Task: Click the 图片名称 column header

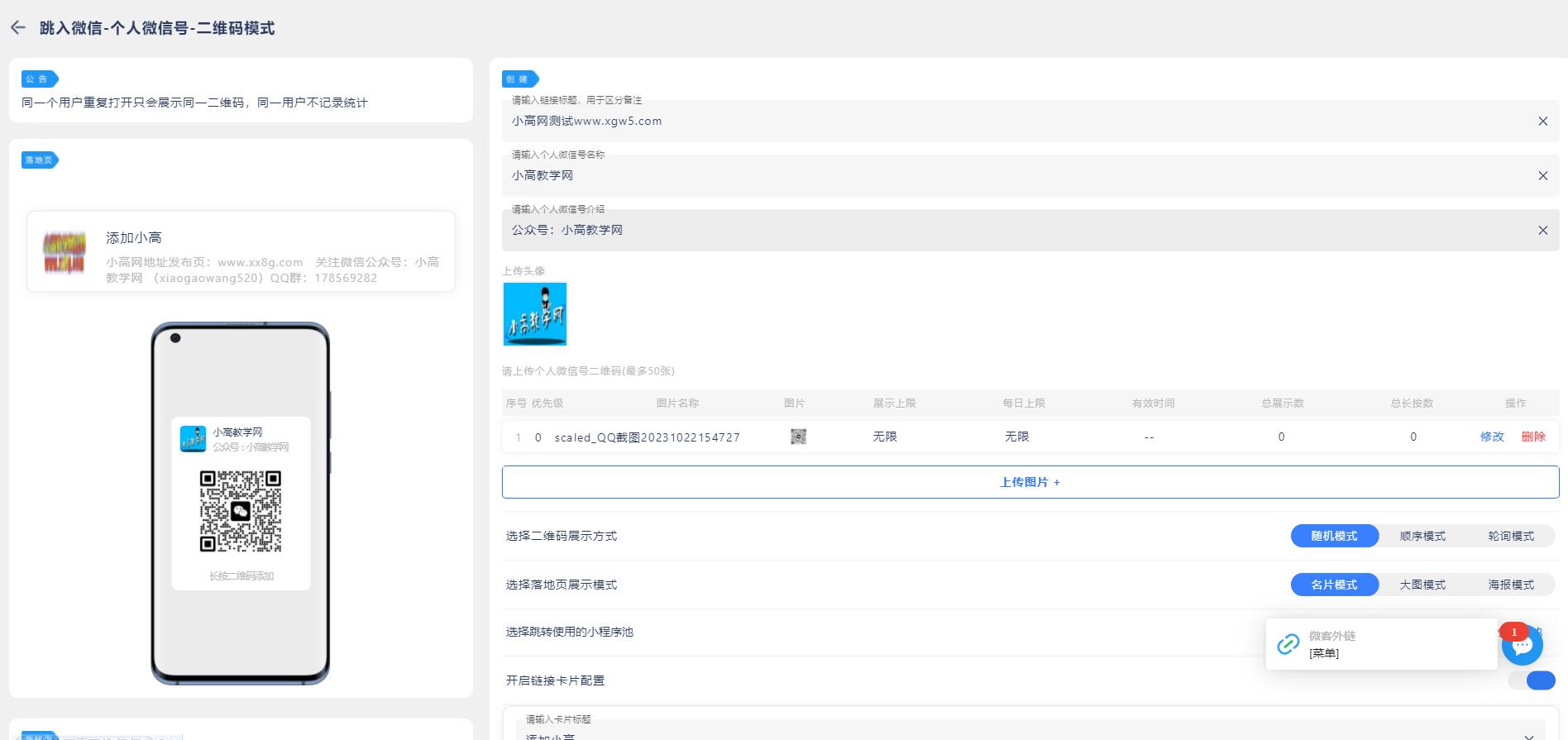Action: click(x=677, y=403)
